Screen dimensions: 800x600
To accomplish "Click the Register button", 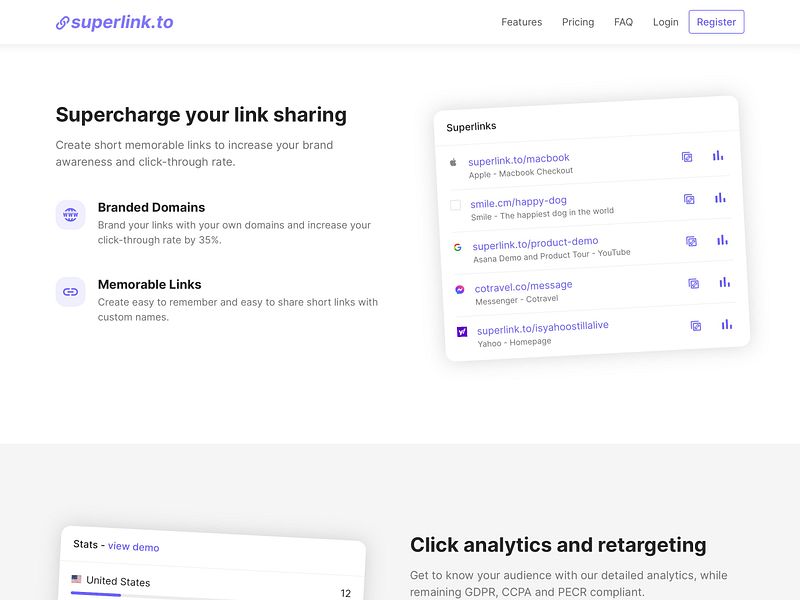I will pos(716,22).
